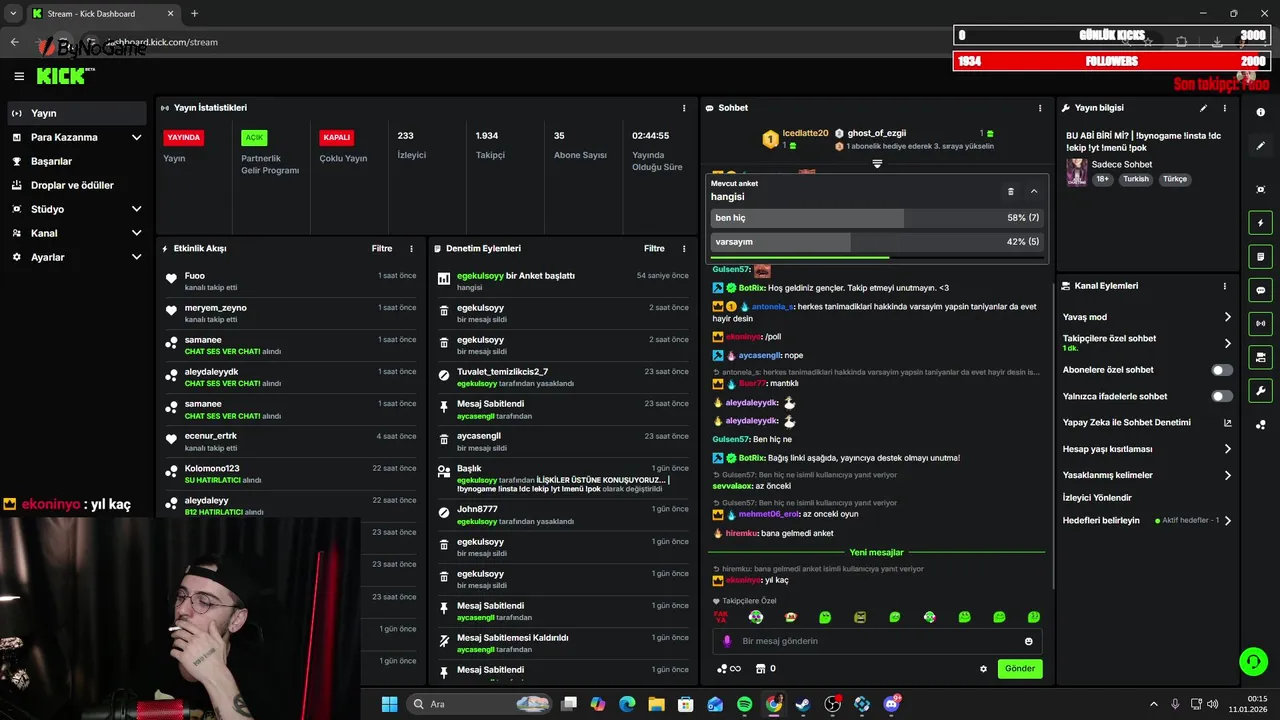The width and height of the screenshot is (1280, 720).
Task: Open Etkinlik Akışı three-dot menu
Action: pos(411,249)
